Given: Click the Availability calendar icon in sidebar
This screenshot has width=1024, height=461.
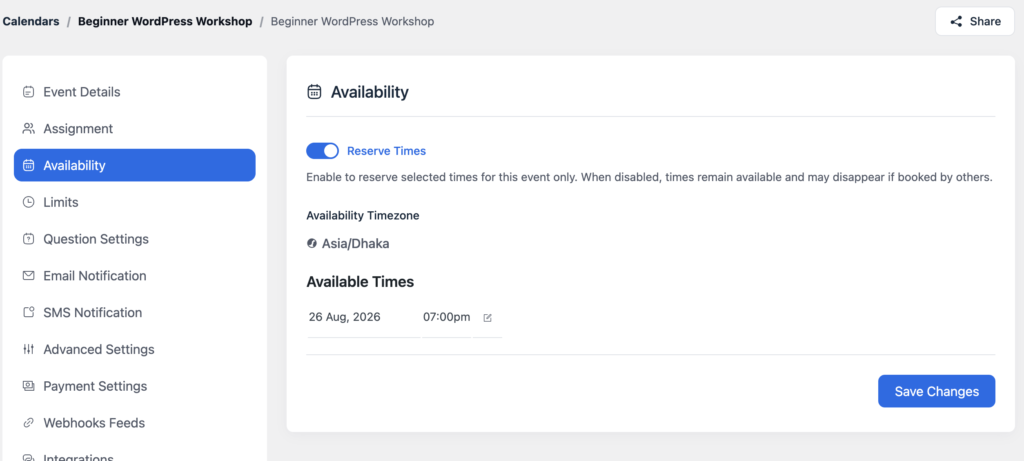Looking at the screenshot, I should [x=28, y=165].
